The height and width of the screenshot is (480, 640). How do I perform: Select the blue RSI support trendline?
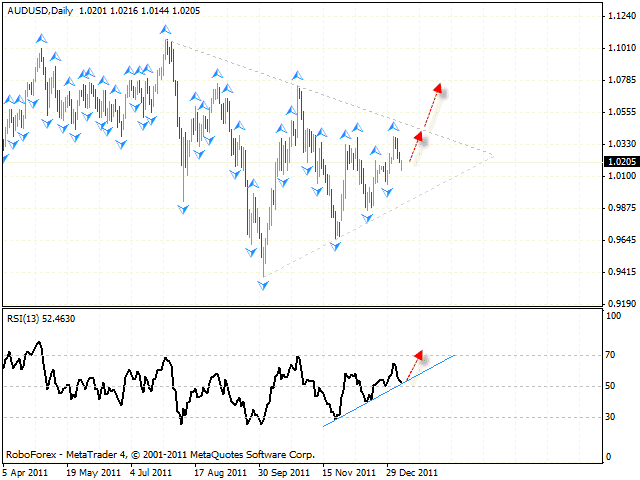coord(390,391)
